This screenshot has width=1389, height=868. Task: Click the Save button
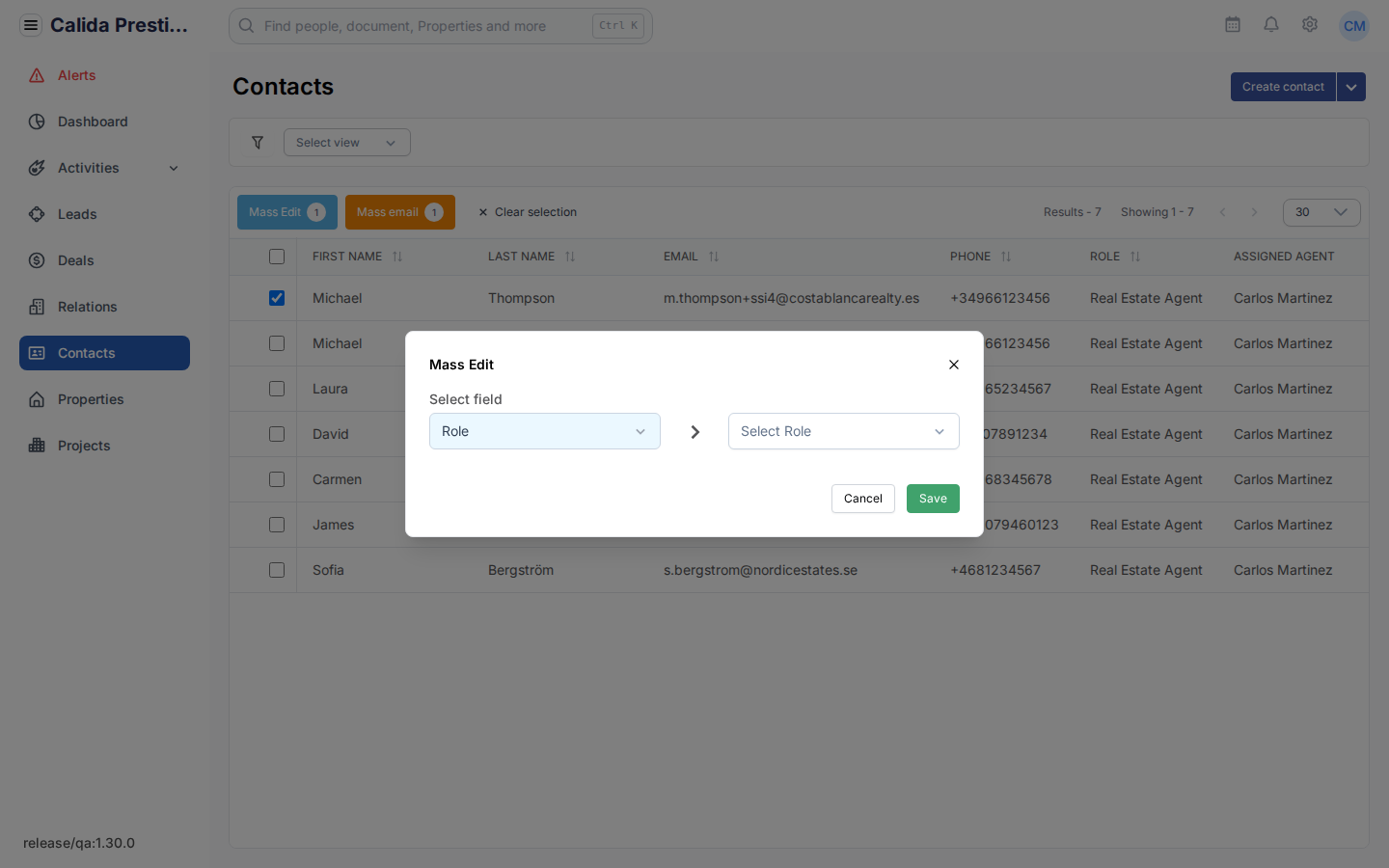click(x=933, y=499)
